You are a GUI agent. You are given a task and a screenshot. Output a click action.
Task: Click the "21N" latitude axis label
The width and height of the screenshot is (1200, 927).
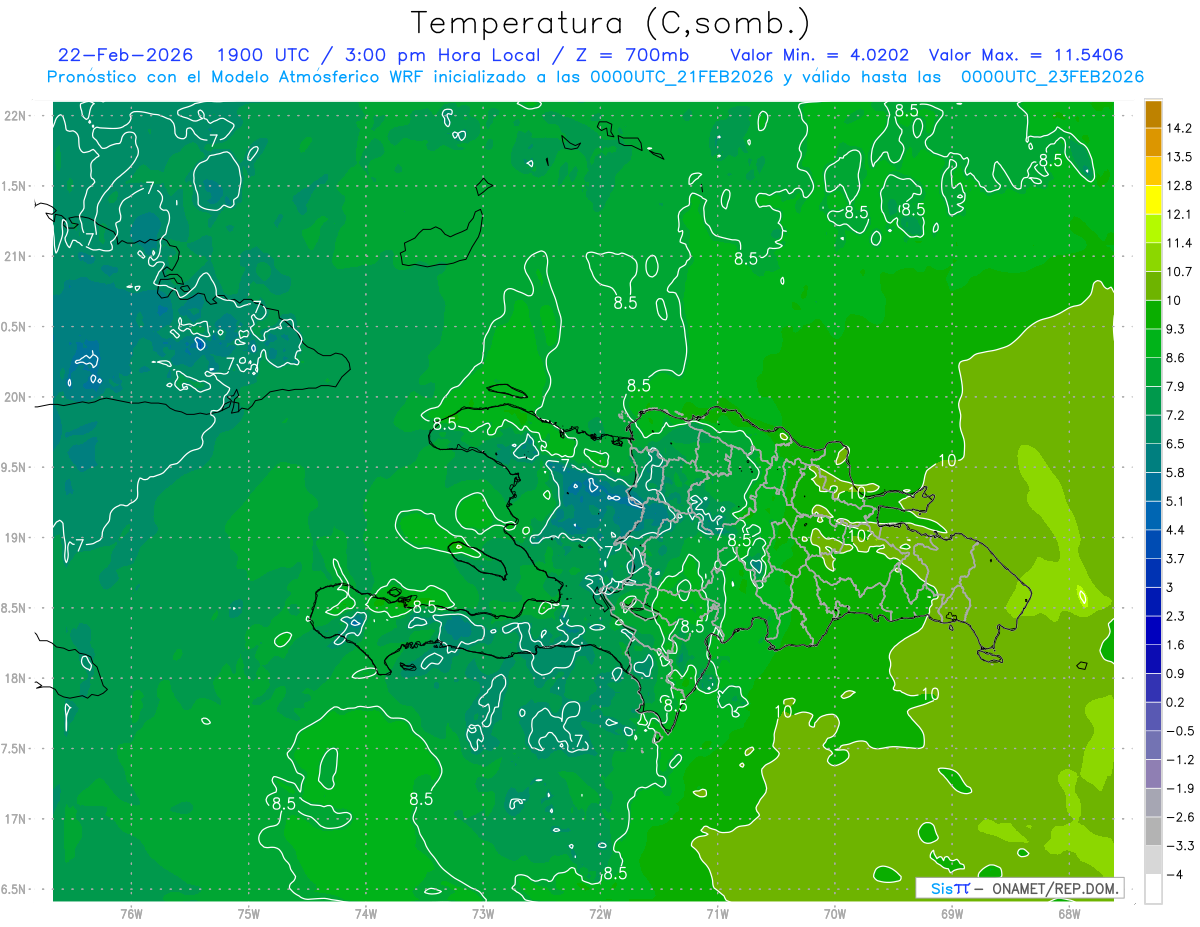point(17,256)
